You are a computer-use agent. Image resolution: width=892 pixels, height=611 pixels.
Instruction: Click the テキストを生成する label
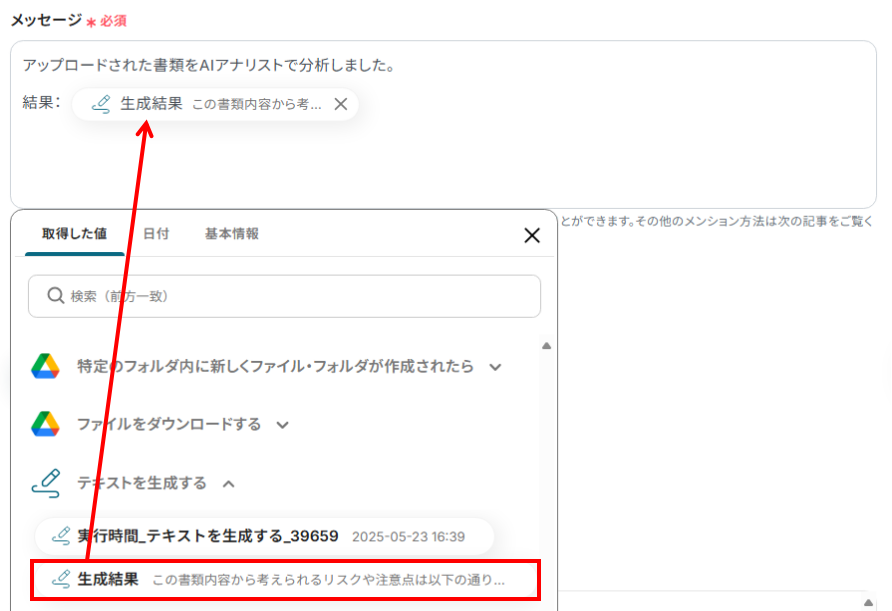coord(142,484)
